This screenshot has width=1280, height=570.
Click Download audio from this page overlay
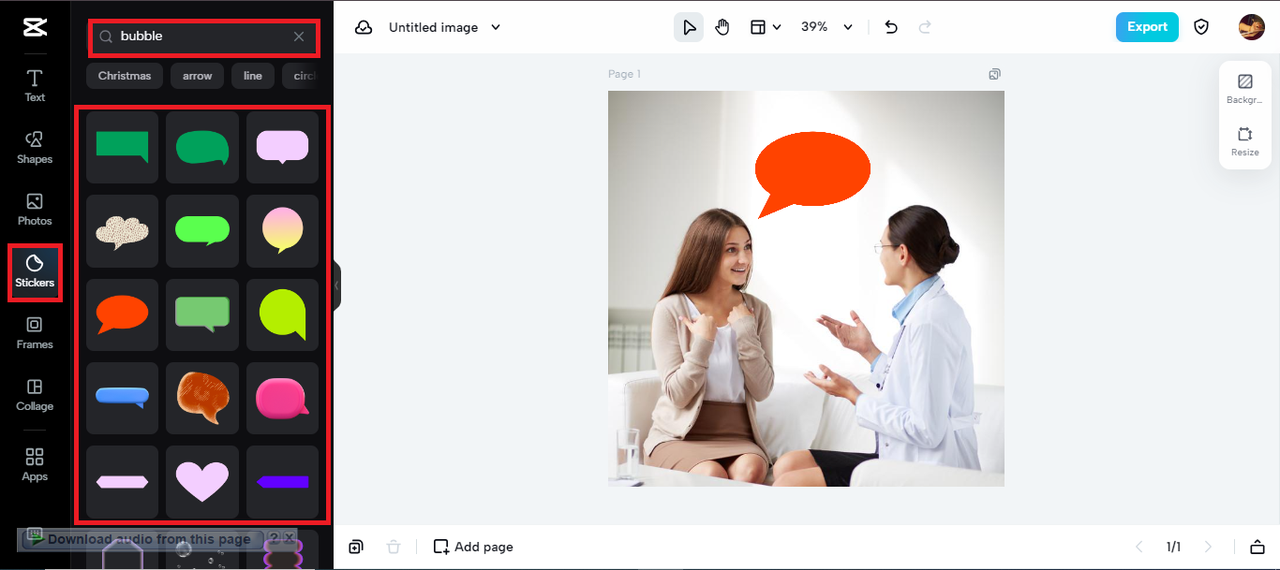click(x=140, y=539)
